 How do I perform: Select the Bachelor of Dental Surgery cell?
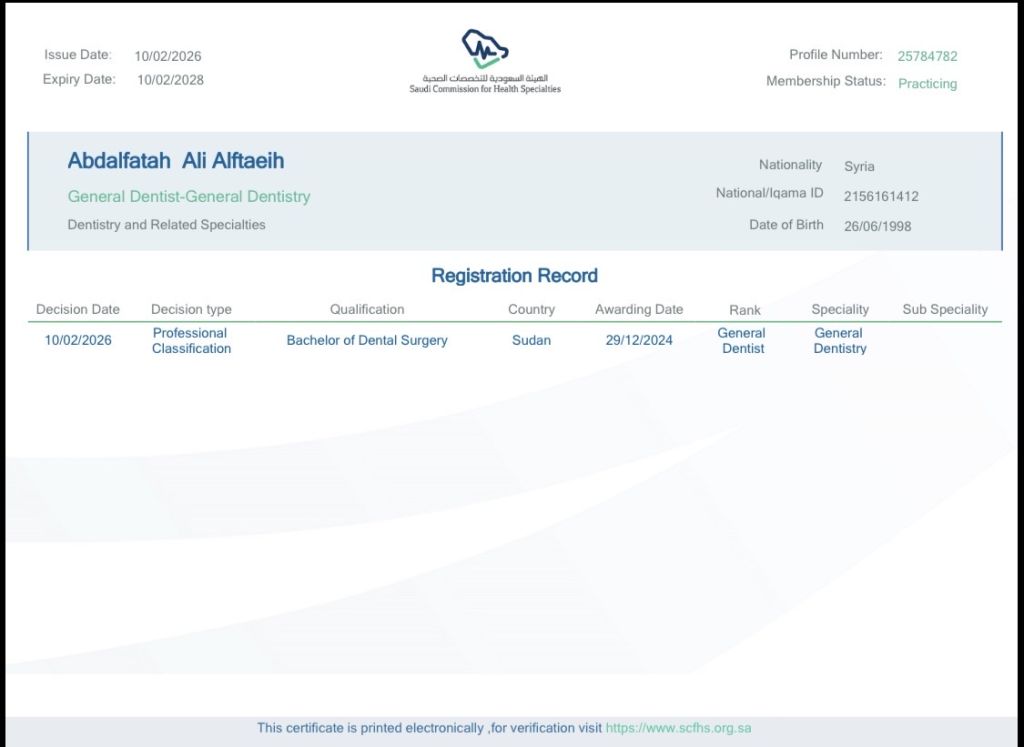(367, 341)
